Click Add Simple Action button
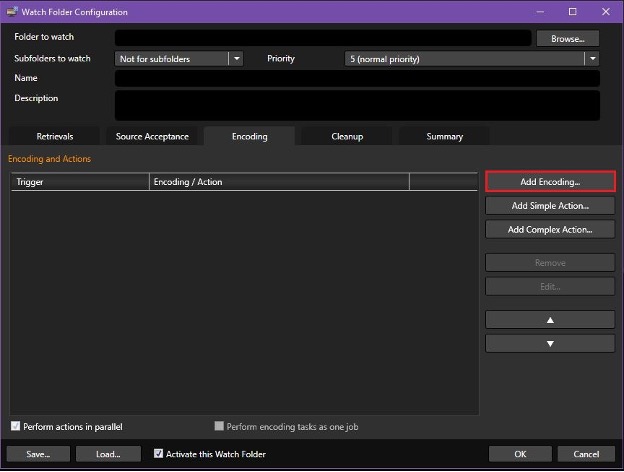Viewport: 624px width, 472px height. click(x=550, y=206)
